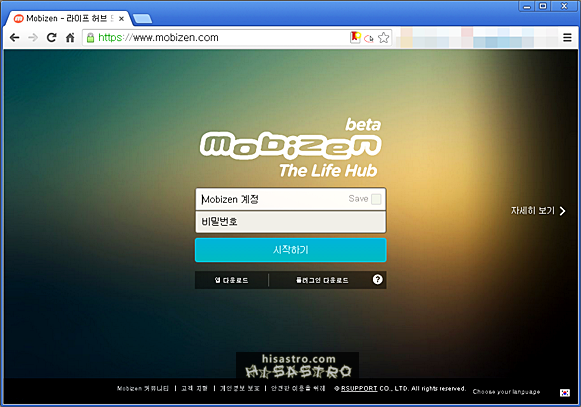This screenshot has width=581, height=407.
Task: Click the help question mark icon
Action: 377,279
